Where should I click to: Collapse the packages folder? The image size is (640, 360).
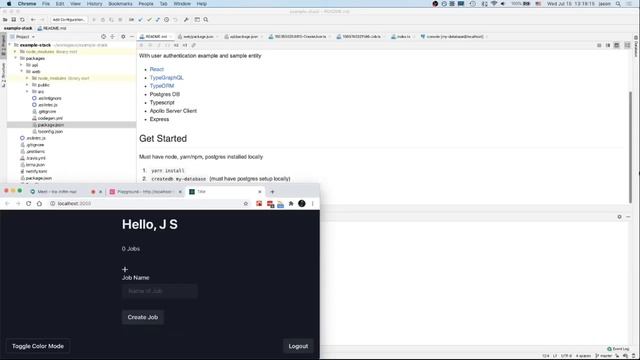[16, 58]
